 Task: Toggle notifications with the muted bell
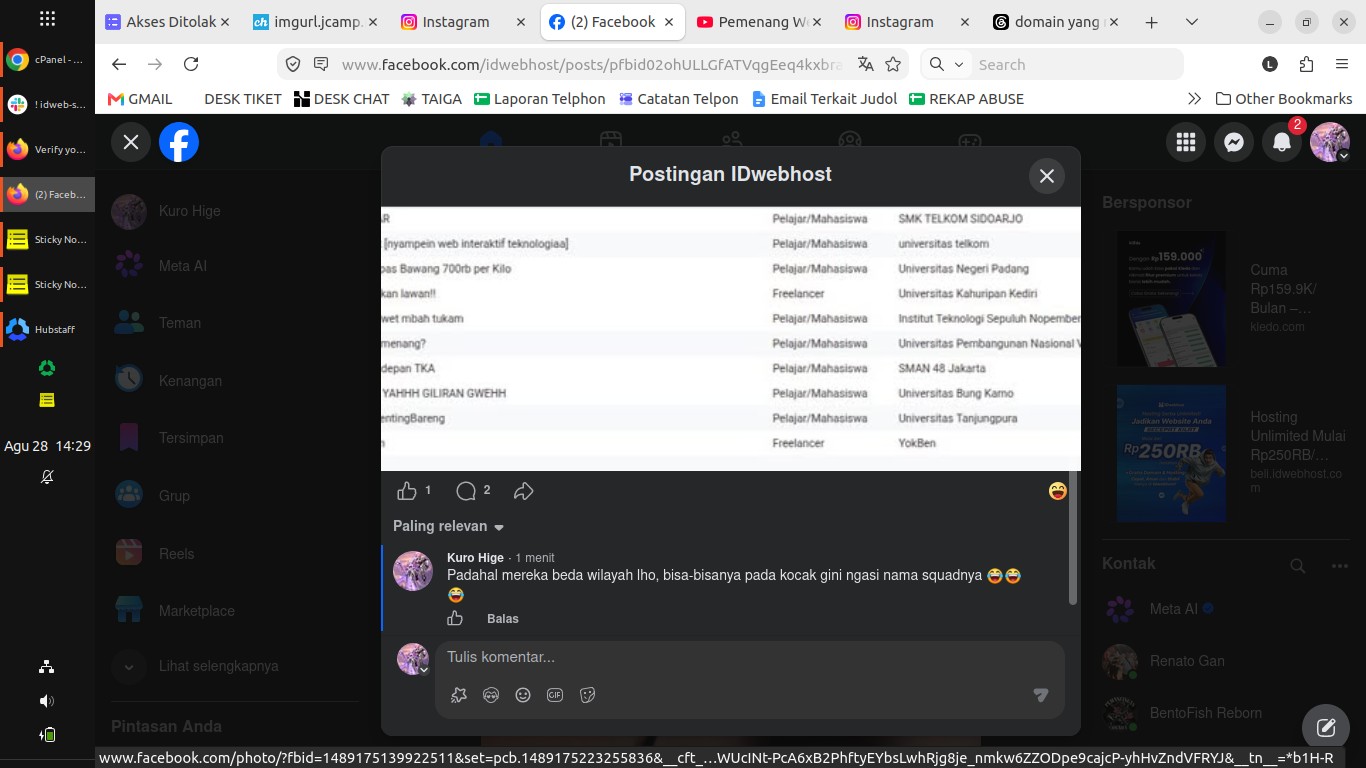pos(47,477)
